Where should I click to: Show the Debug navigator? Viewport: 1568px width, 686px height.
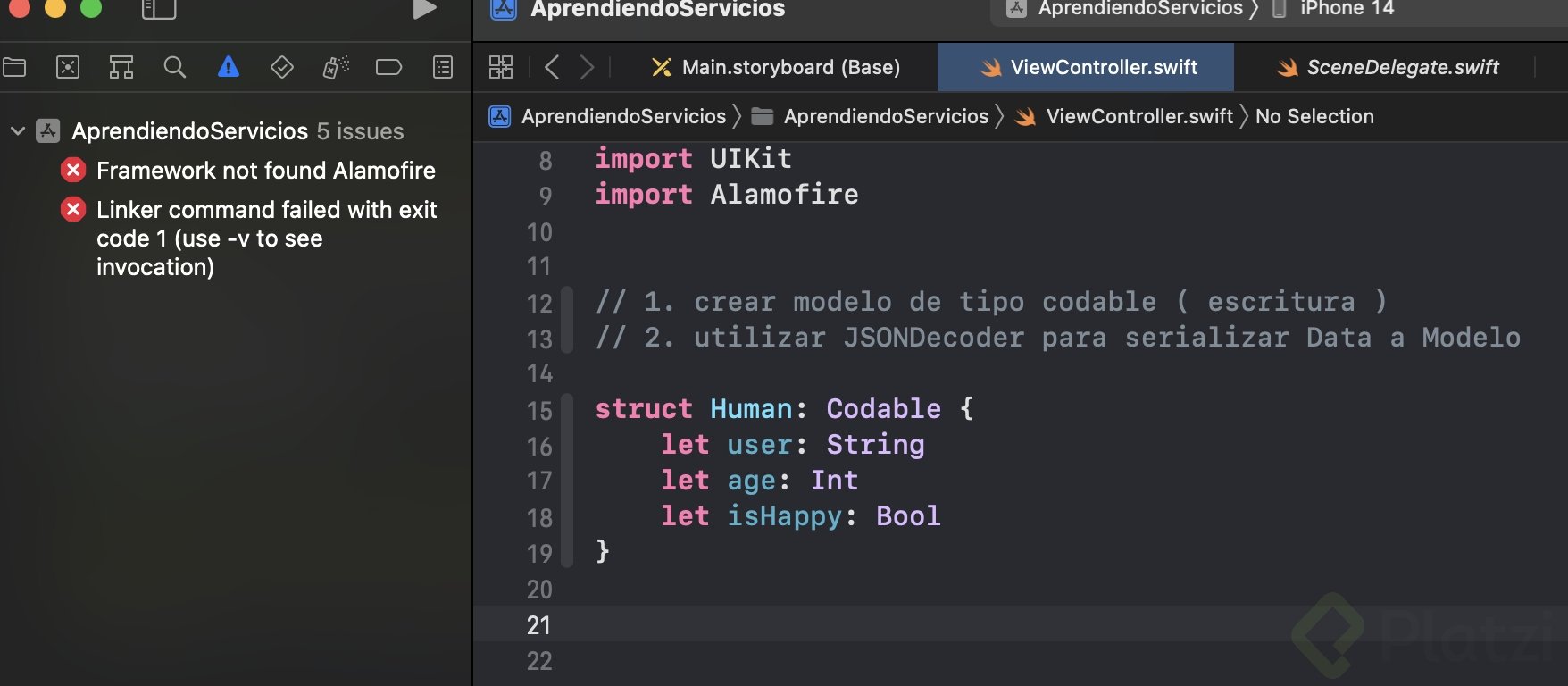pos(336,67)
